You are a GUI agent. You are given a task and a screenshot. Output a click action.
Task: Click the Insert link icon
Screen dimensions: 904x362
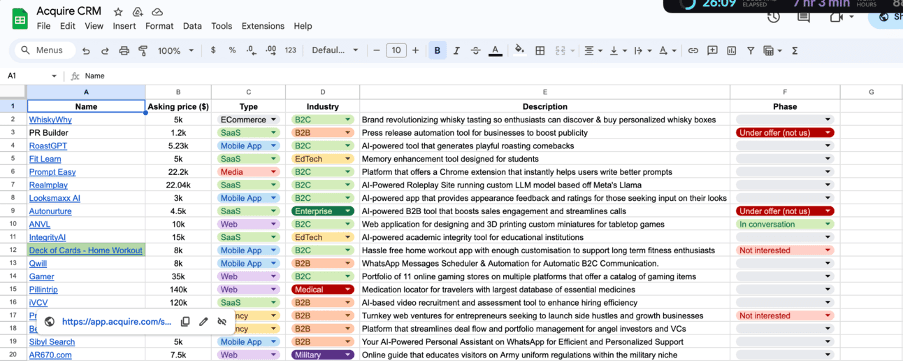[693, 51]
